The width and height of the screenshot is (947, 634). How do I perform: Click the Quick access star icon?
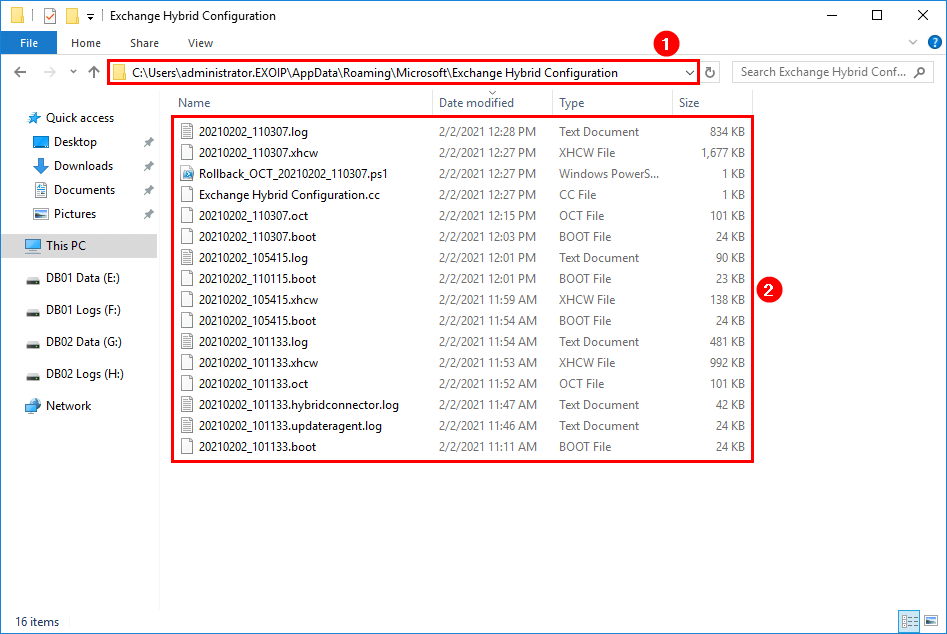(34, 118)
